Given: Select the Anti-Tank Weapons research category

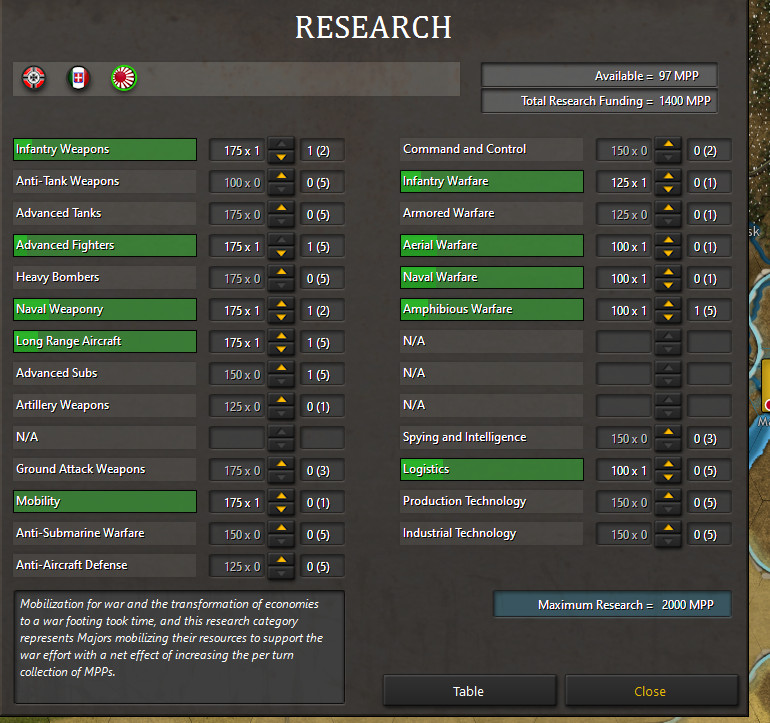Looking at the screenshot, I should [105, 181].
